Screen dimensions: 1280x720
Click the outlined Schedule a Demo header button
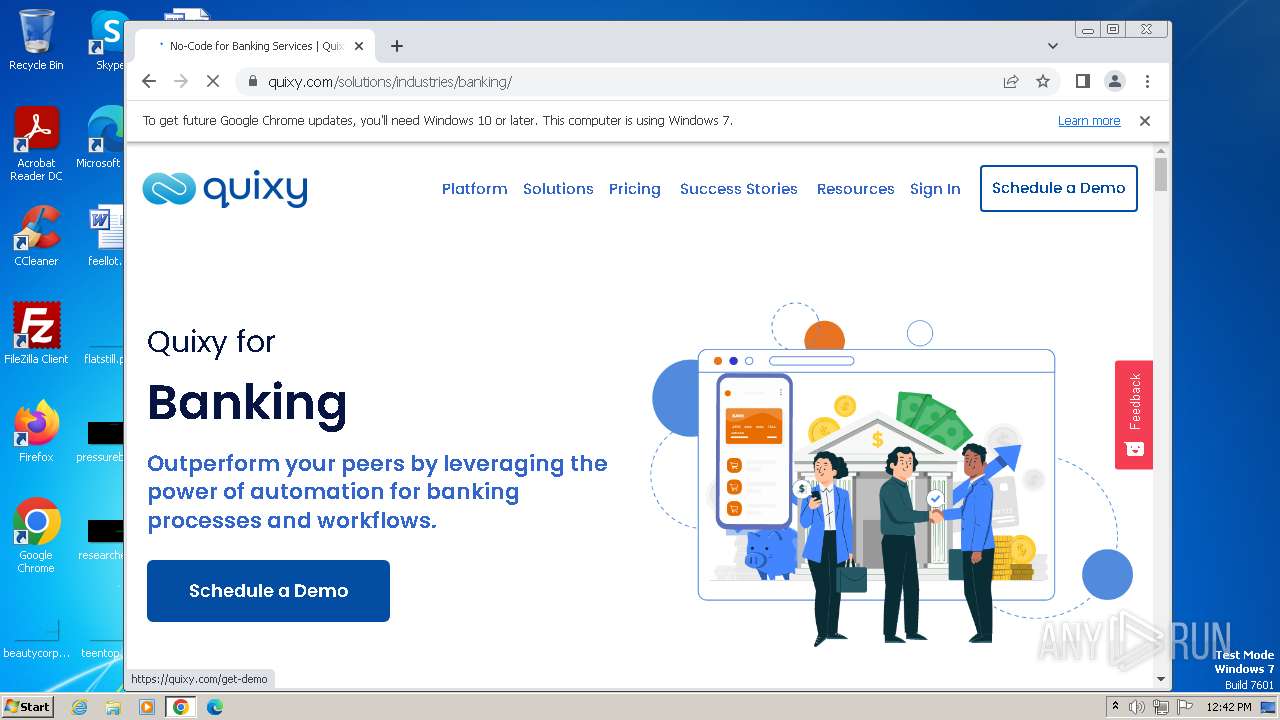pos(1059,188)
